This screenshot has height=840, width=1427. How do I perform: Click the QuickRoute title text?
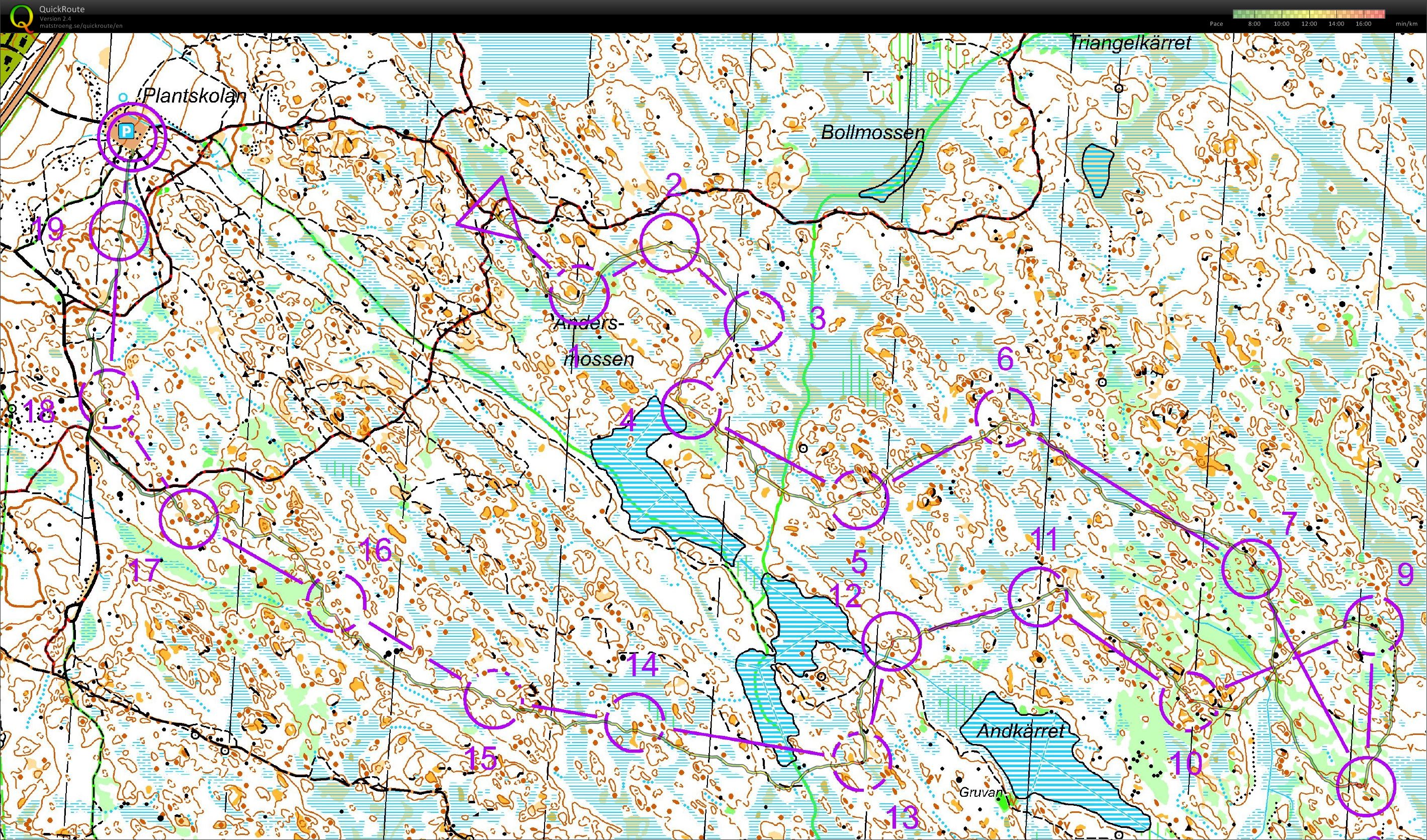point(62,9)
